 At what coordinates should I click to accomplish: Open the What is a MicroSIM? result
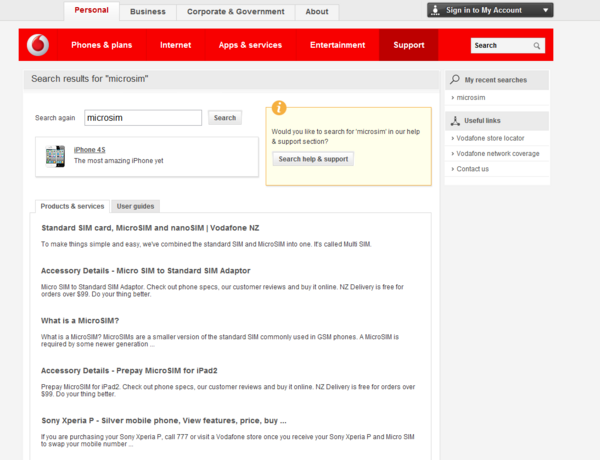80,321
